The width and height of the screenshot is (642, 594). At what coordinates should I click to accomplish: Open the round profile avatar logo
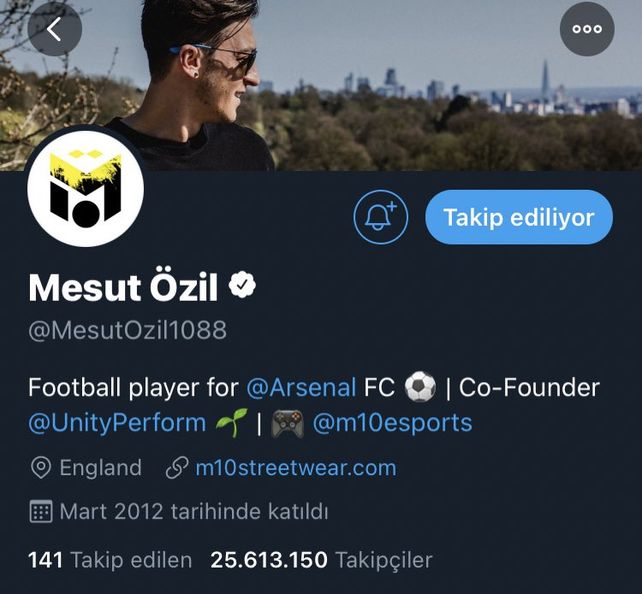click(85, 190)
